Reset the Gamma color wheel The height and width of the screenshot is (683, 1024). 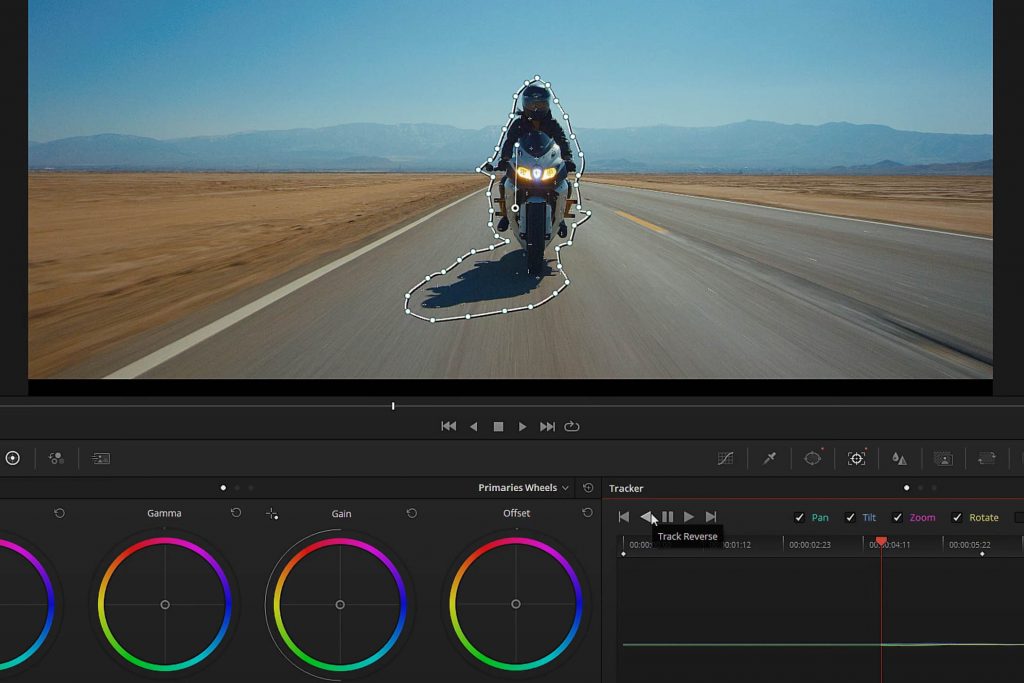point(233,513)
